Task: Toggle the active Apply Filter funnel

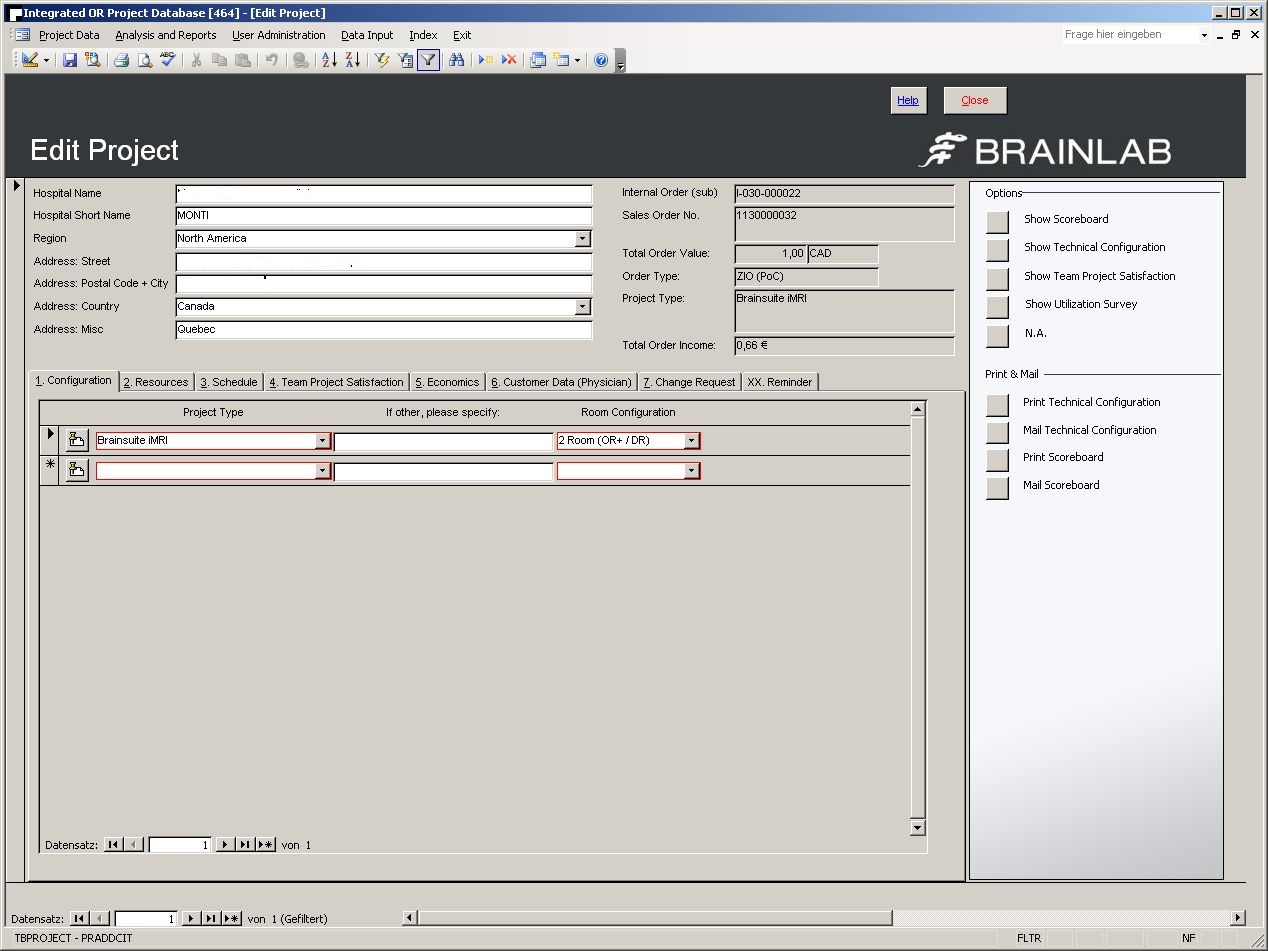Action: [x=428, y=60]
